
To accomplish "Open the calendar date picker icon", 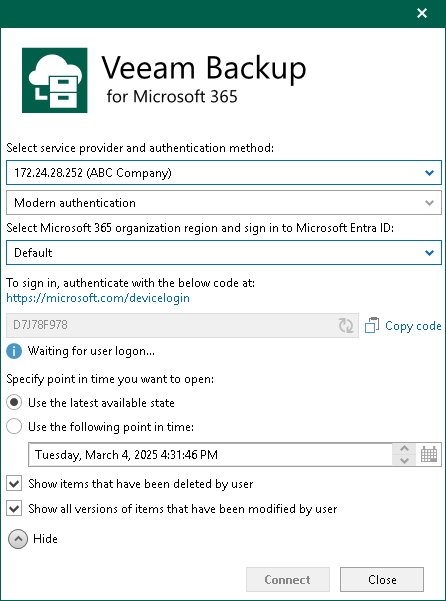I will 429,455.
